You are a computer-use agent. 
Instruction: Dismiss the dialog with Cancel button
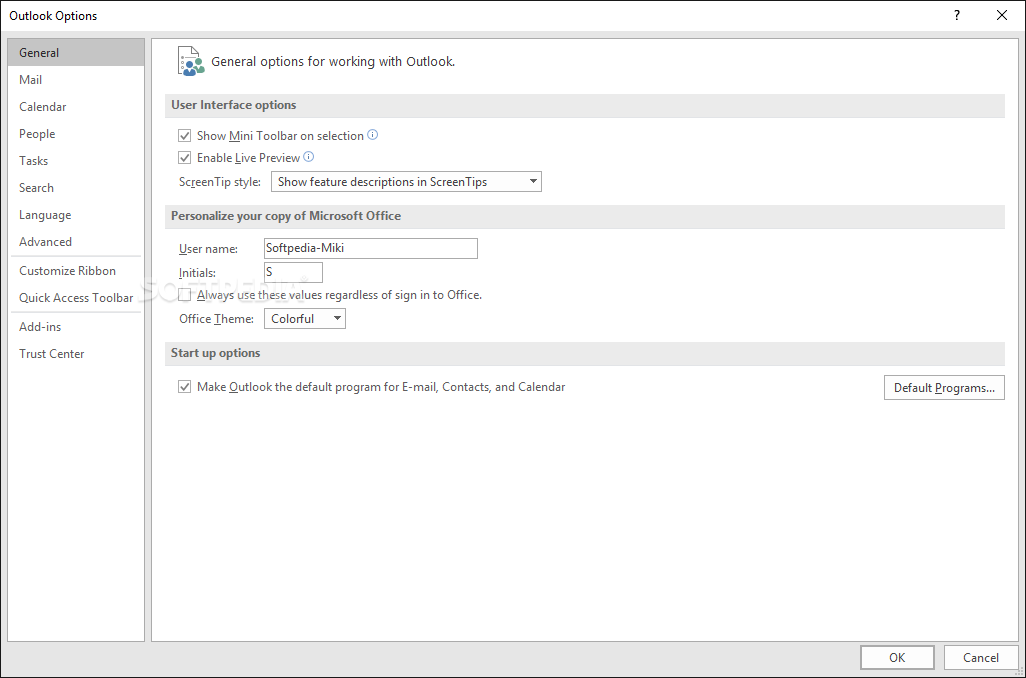981,658
